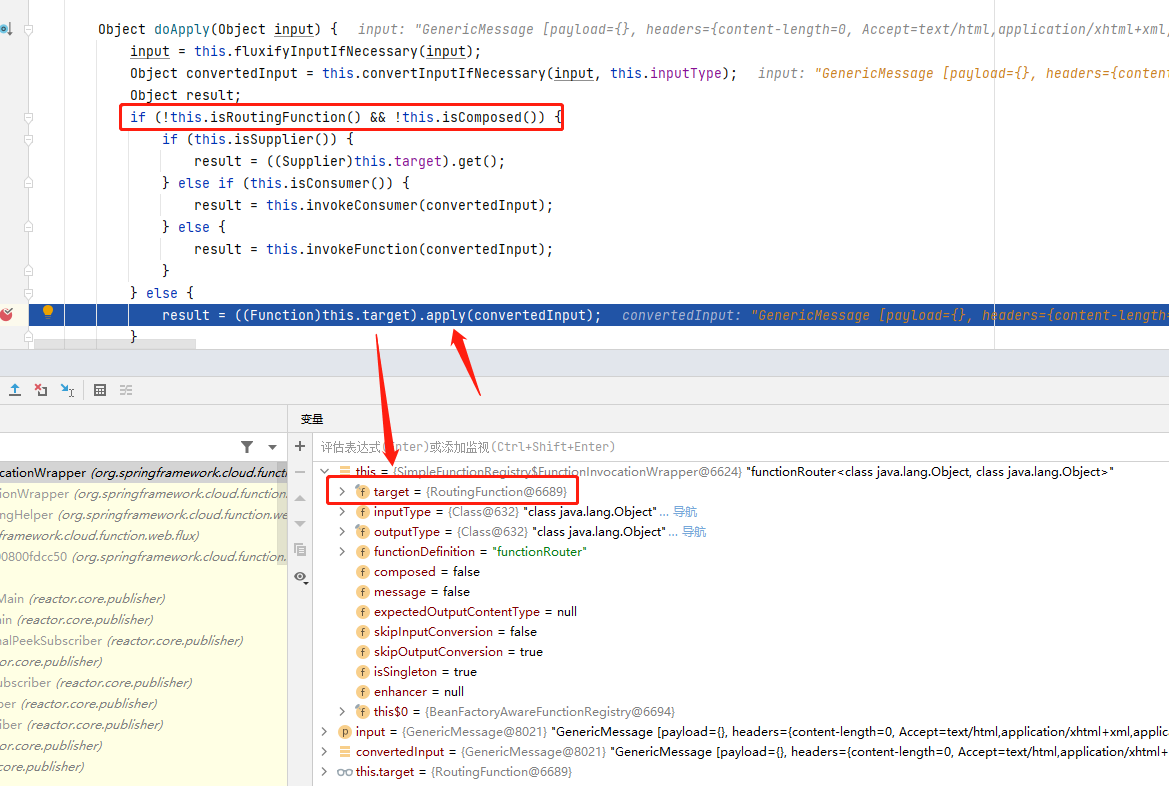Click the frames filter funnel icon

click(x=247, y=447)
